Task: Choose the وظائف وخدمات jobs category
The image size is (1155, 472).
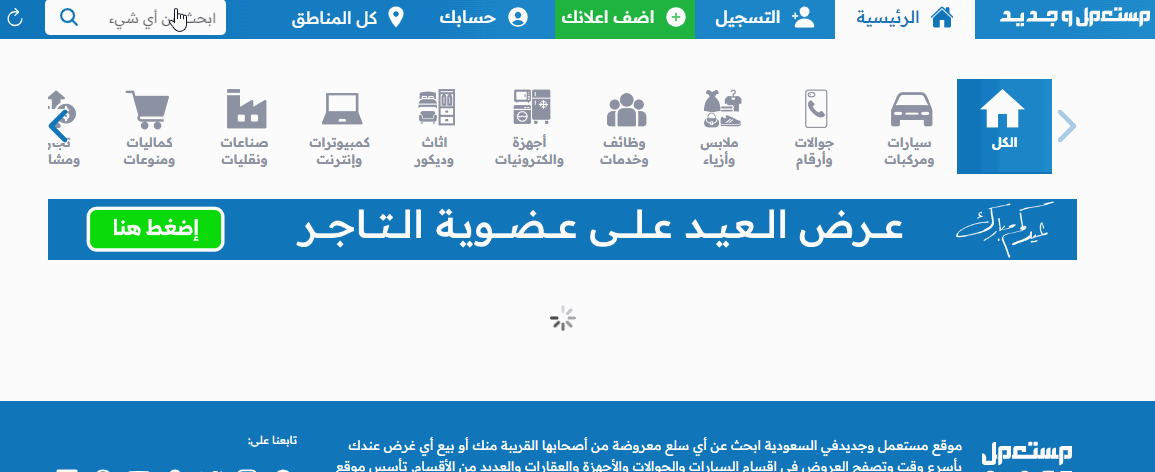Action: 626,127
